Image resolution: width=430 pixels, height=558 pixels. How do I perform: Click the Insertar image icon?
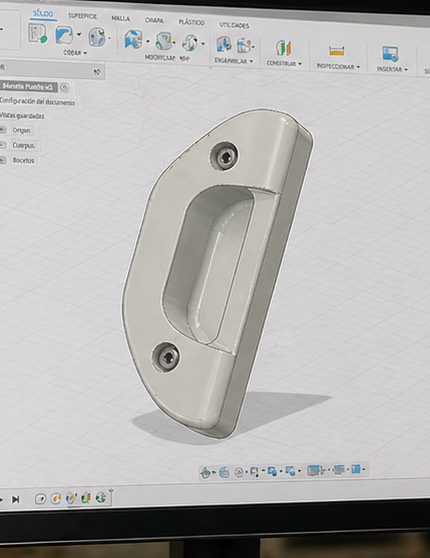pos(390,54)
